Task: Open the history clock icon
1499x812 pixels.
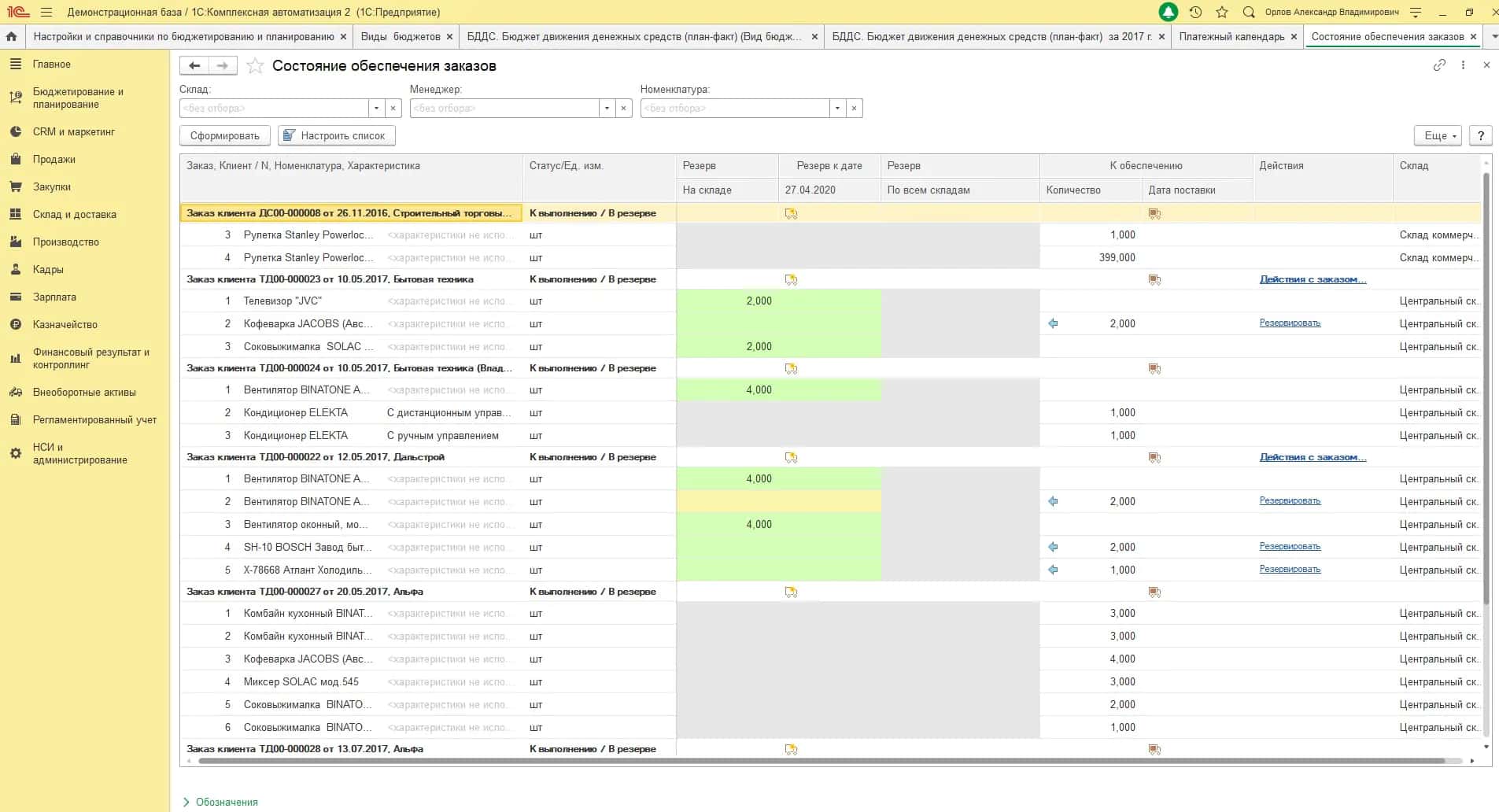Action: [1195, 12]
